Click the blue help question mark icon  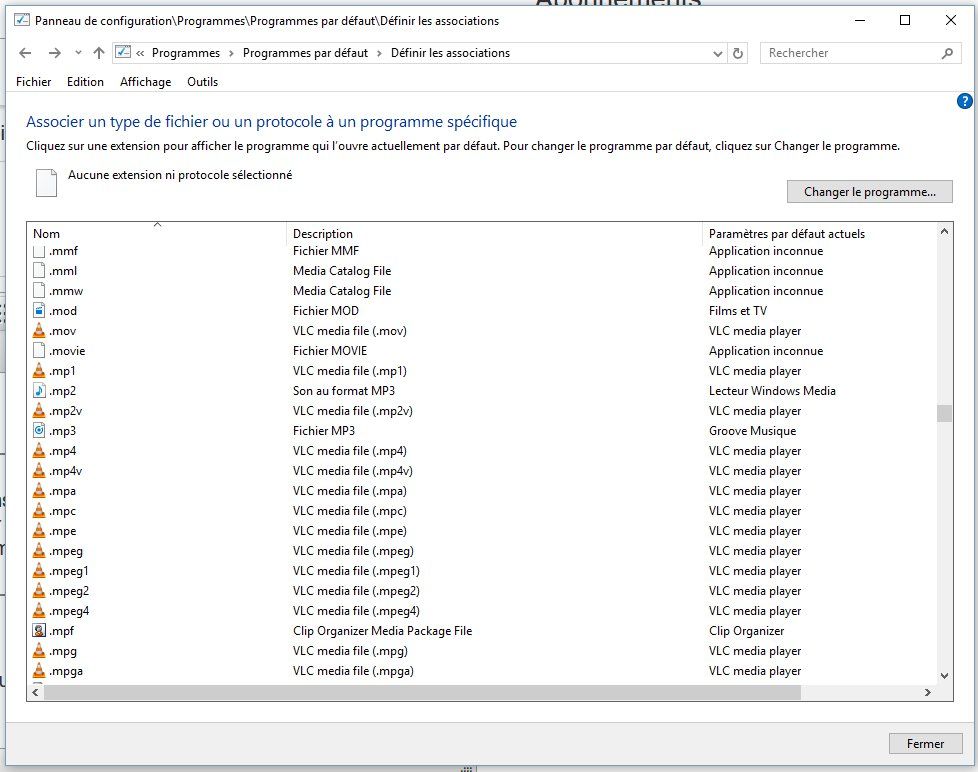[x=965, y=101]
